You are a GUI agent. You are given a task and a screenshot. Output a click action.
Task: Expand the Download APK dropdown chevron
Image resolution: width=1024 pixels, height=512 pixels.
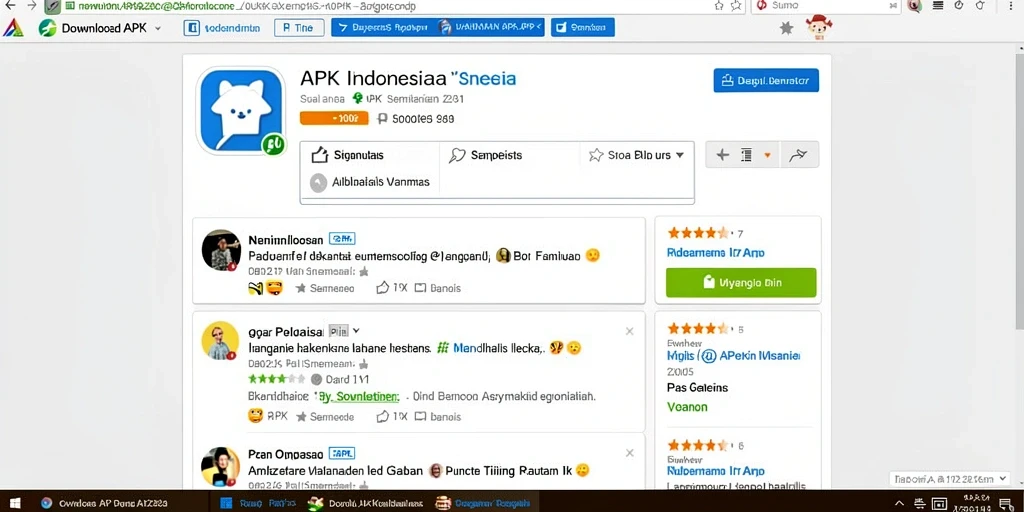coord(157,28)
